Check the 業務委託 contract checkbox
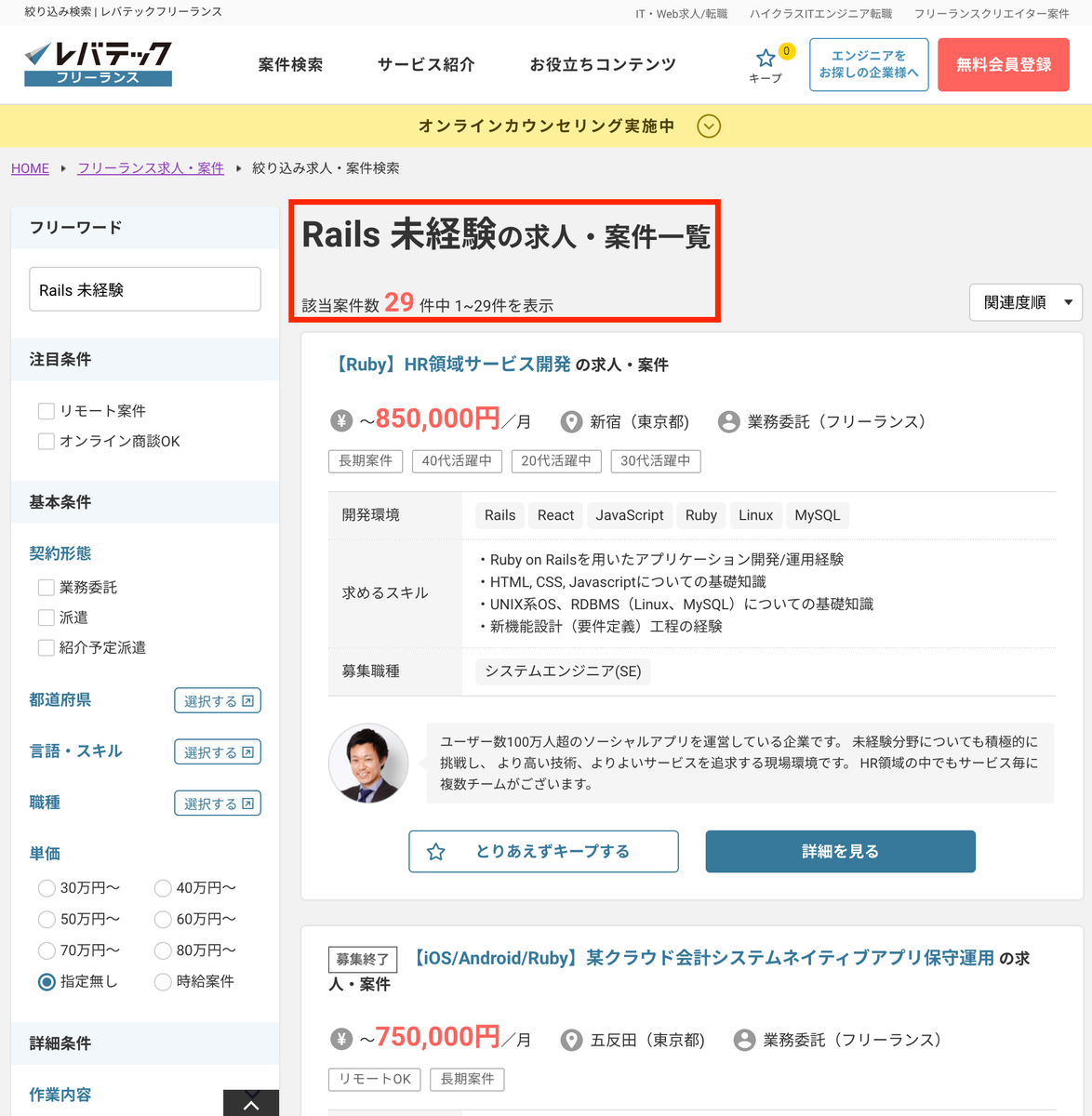 click(x=46, y=588)
